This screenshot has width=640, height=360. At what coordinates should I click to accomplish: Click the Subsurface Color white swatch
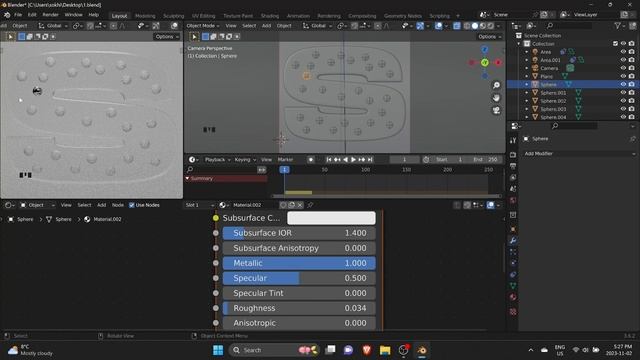[x=331, y=218]
